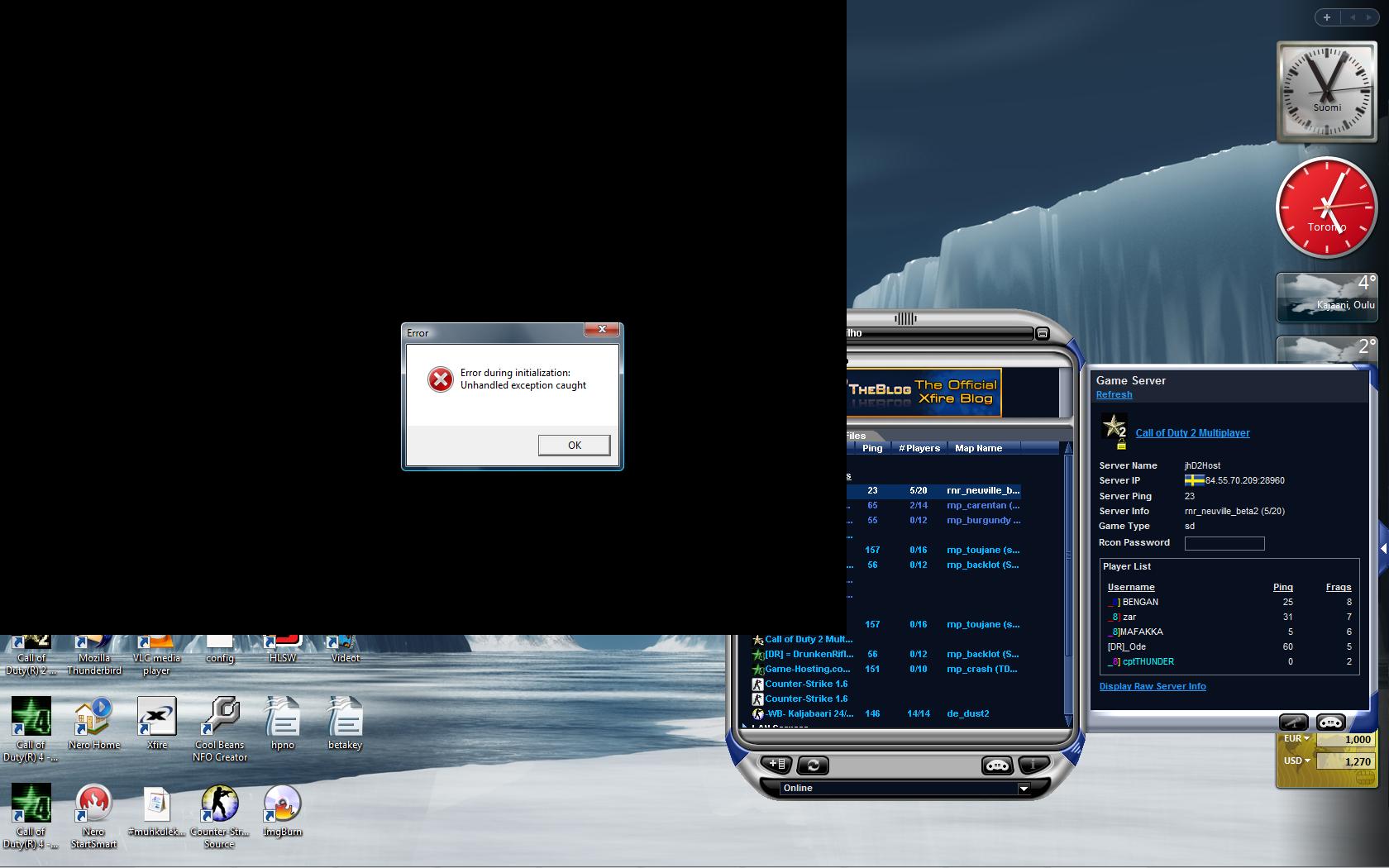Image resolution: width=1389 pixels, height=868 pixels.
Task: Sort player list by Username
Action: coord(1131,587)
